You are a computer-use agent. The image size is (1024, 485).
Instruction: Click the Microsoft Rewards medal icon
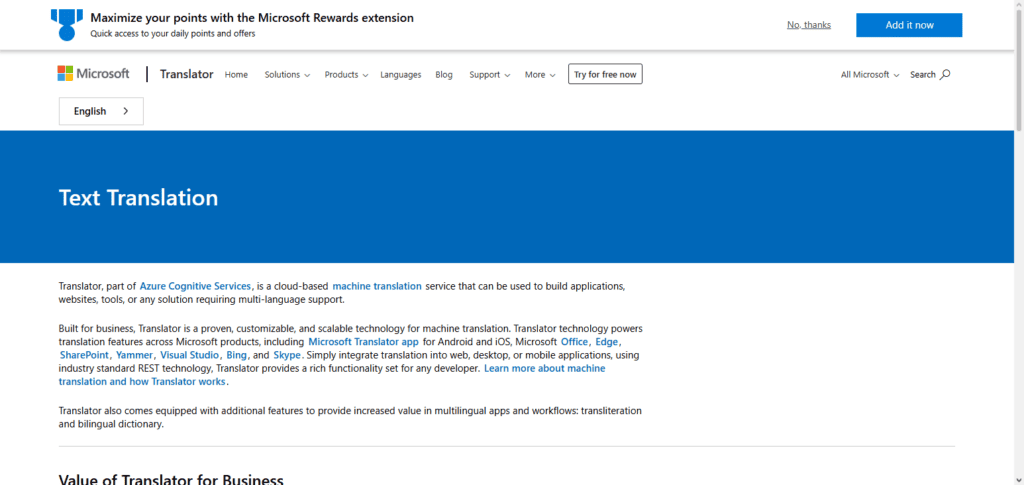(x=67, y=25)
